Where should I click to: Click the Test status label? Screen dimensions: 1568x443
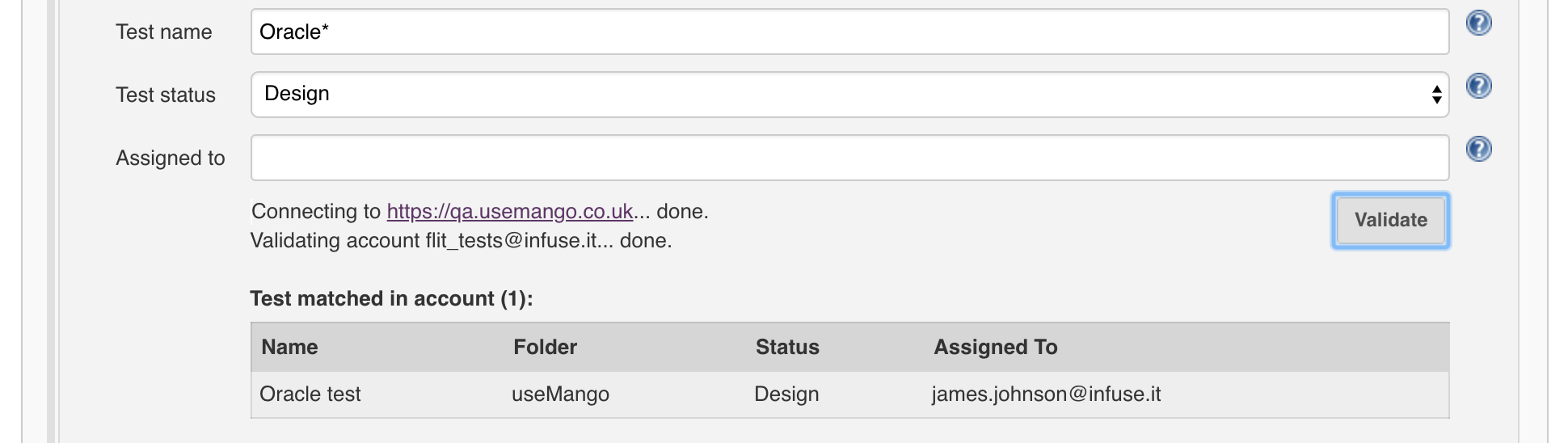[x=166, y=95]
